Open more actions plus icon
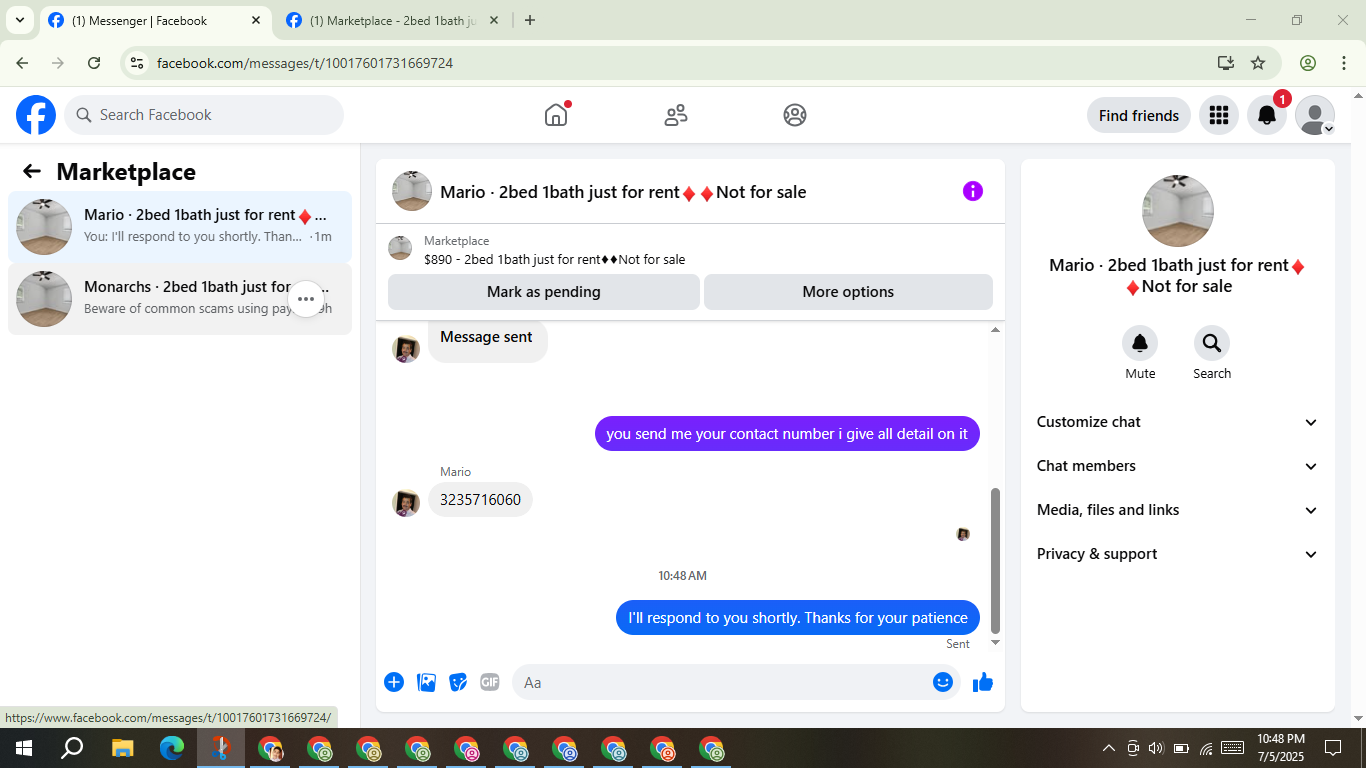This screenshot has height=768, width=1366. tap(394, 682)
